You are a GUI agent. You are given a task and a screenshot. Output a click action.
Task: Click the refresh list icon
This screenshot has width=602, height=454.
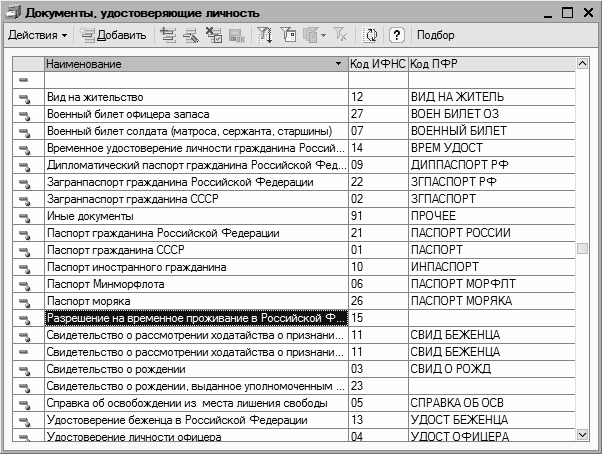(x=371, y=35)
